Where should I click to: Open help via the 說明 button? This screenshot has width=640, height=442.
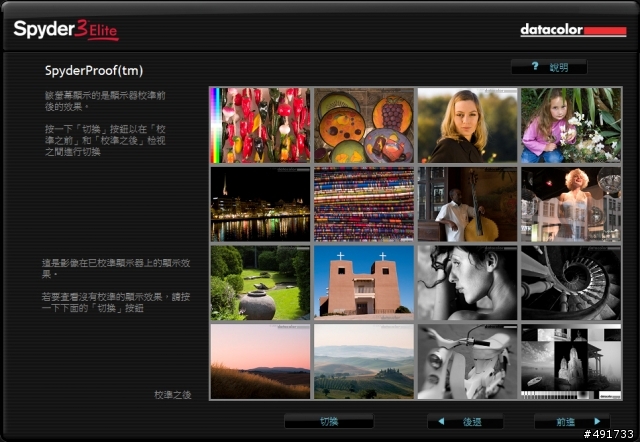(549, 67)
